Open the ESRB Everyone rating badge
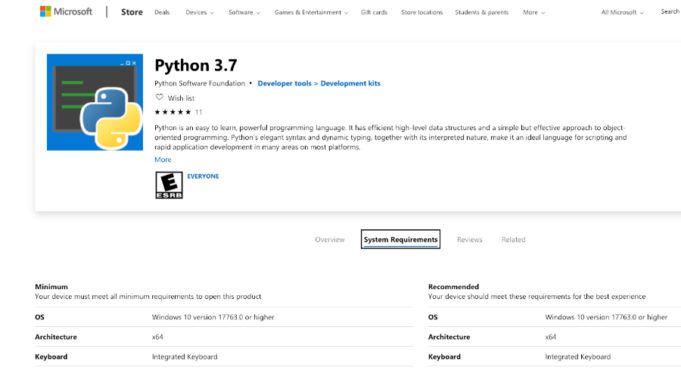Viewport: 681px width, 383px height. (169, 185)
